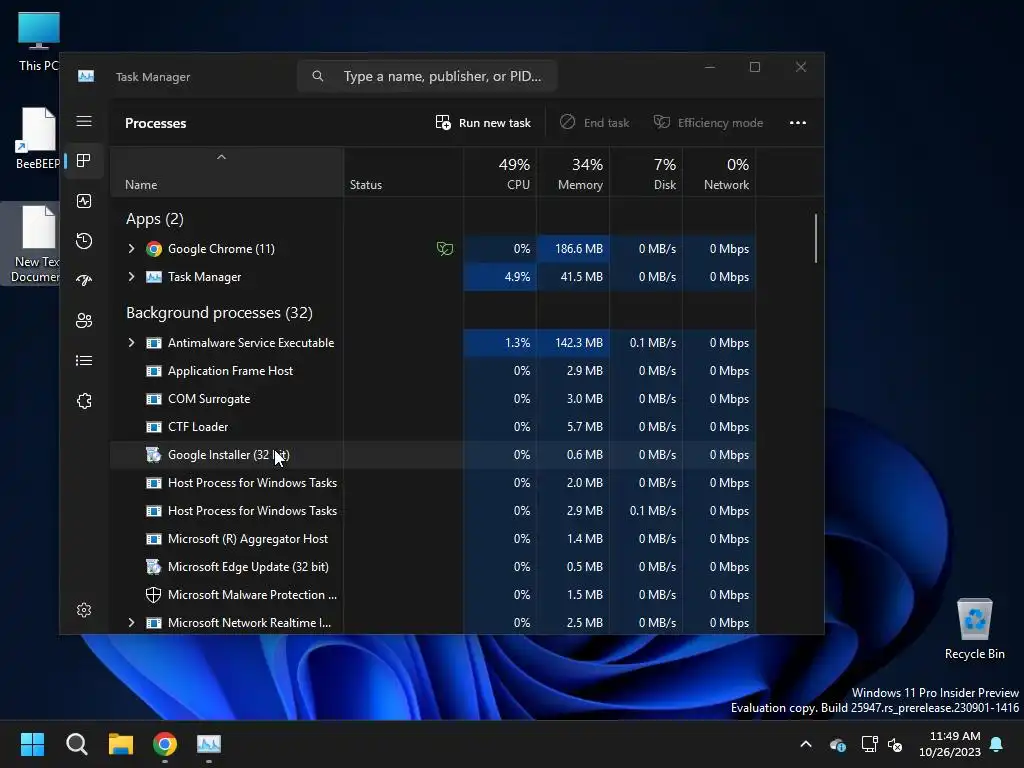Show hidden system tray icons chevron

(x=806, y=744)
